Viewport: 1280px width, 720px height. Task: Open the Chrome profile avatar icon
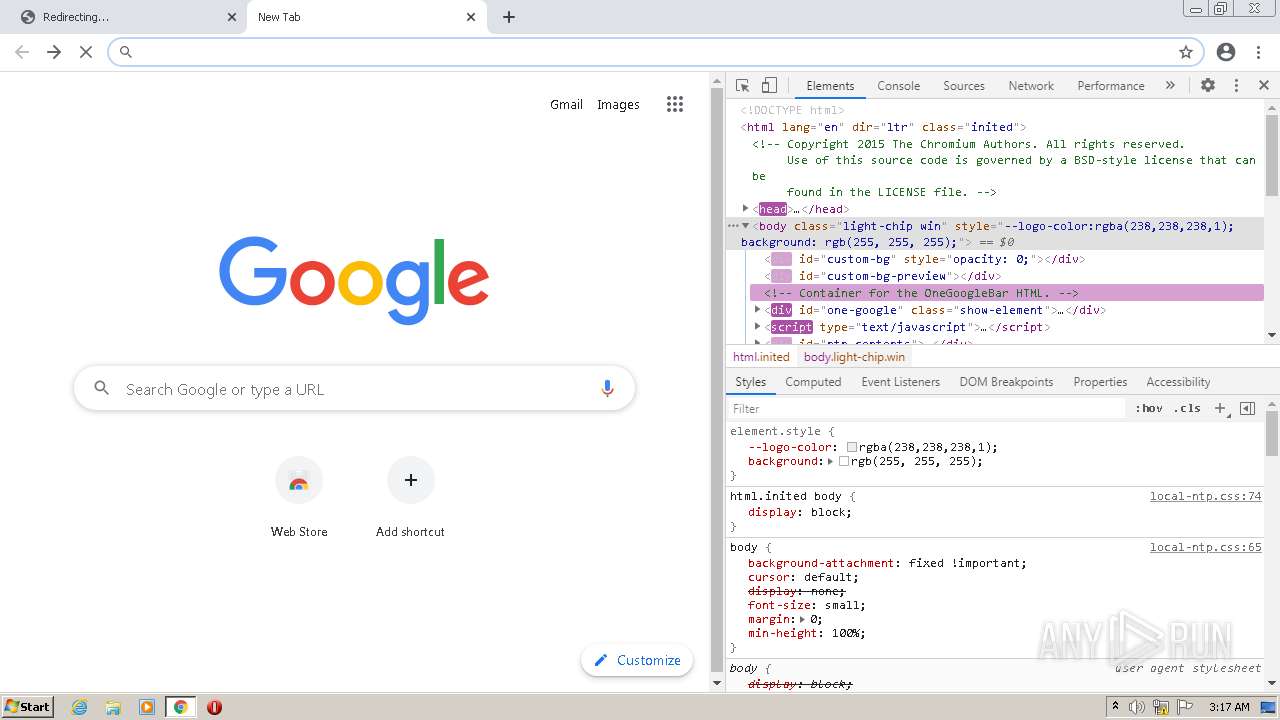pos(1226,52)
